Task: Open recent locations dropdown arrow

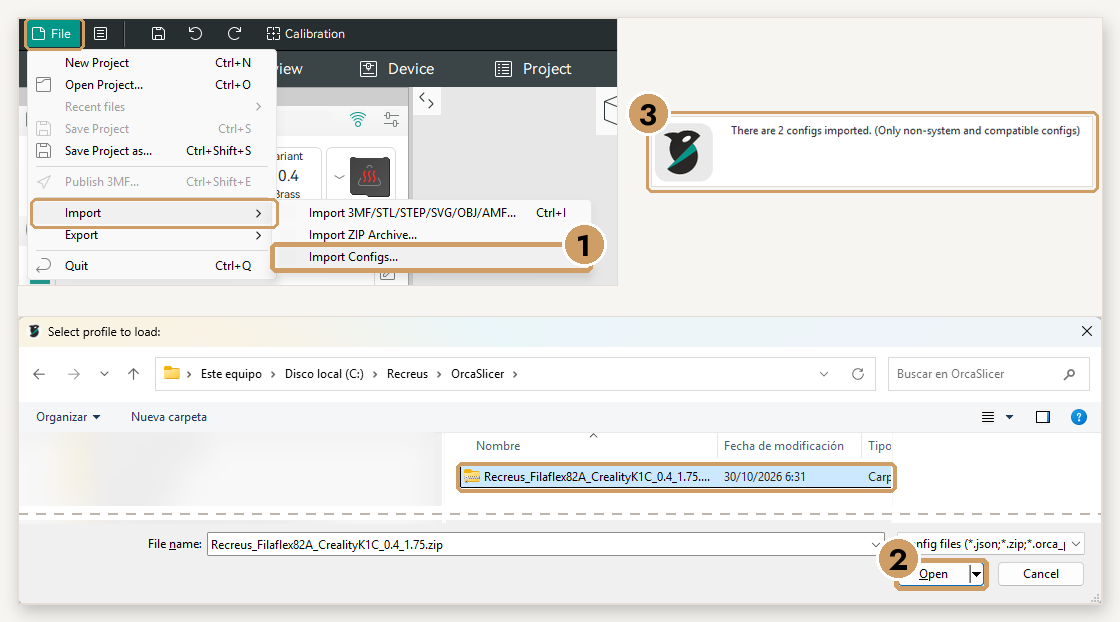Action: click(x=104, y=374)
